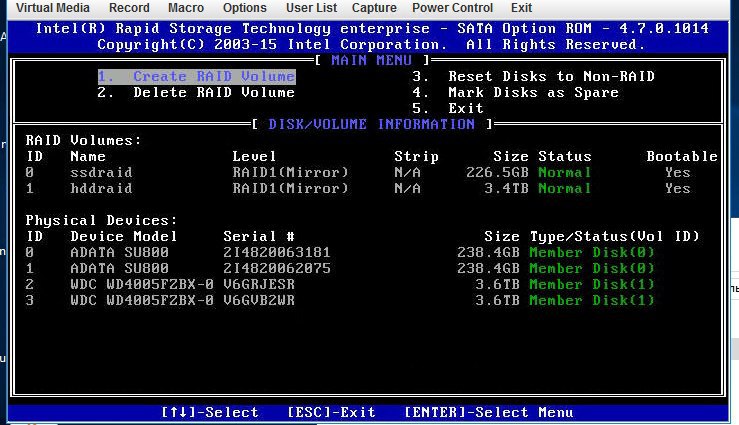
Task: Select Create RAID Volume option
Action: 197,76
